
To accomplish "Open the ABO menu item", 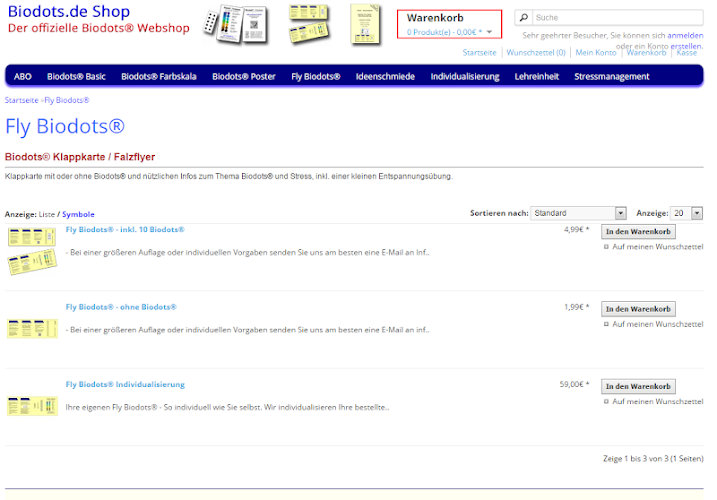I will tap(22, 76).
